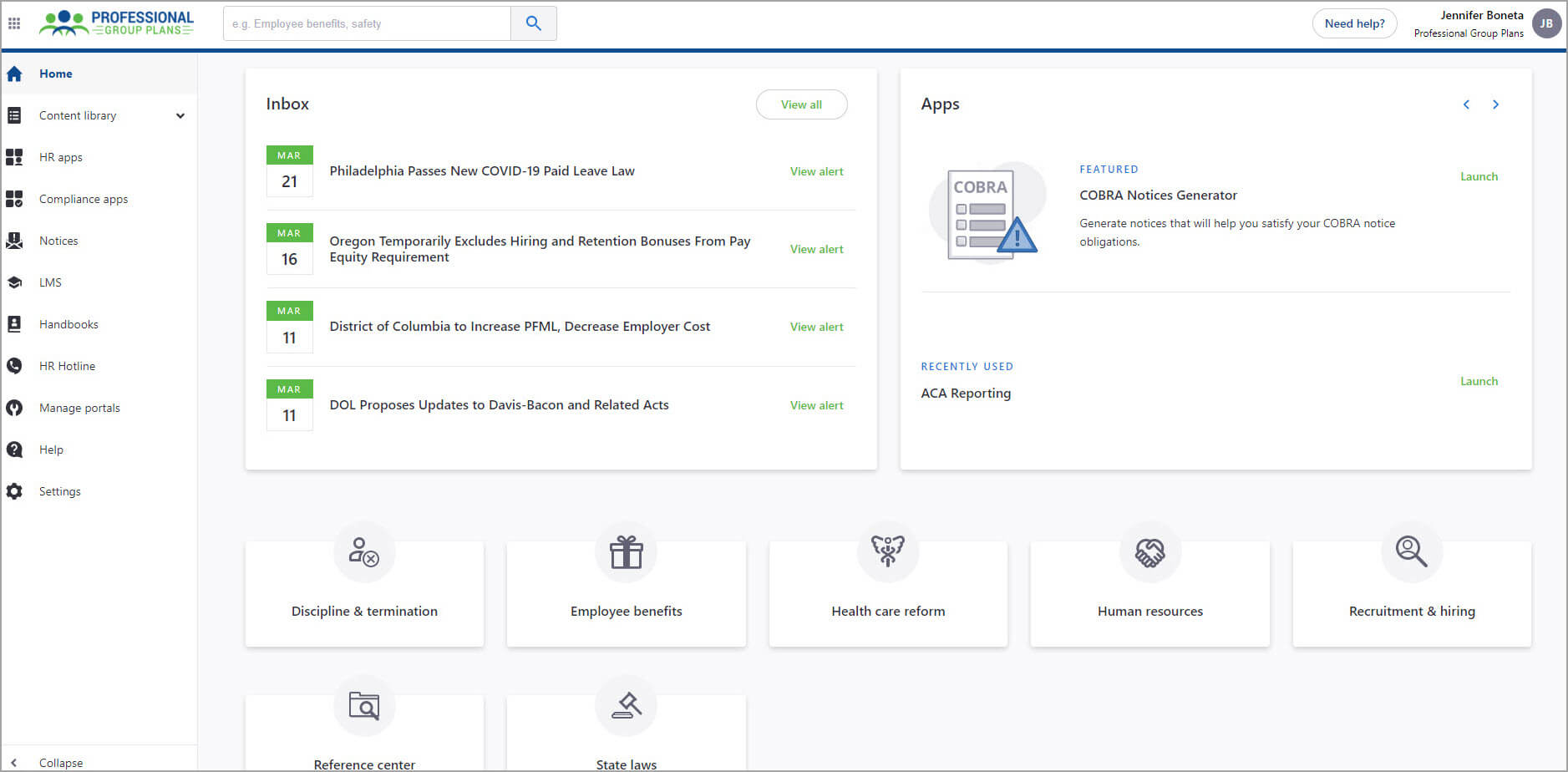Focus the search input field
This screenshot has width=1568, height=772.
368,23
